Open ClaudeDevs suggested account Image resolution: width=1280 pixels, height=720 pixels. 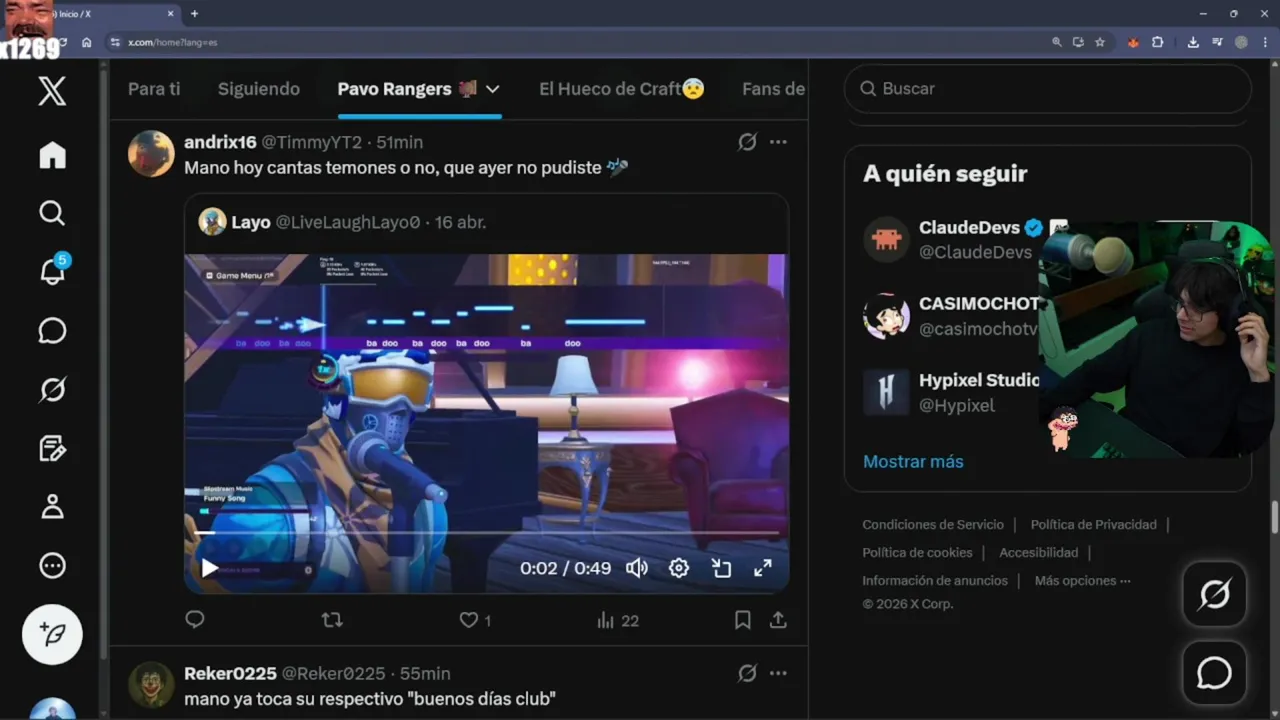(950, 239)
